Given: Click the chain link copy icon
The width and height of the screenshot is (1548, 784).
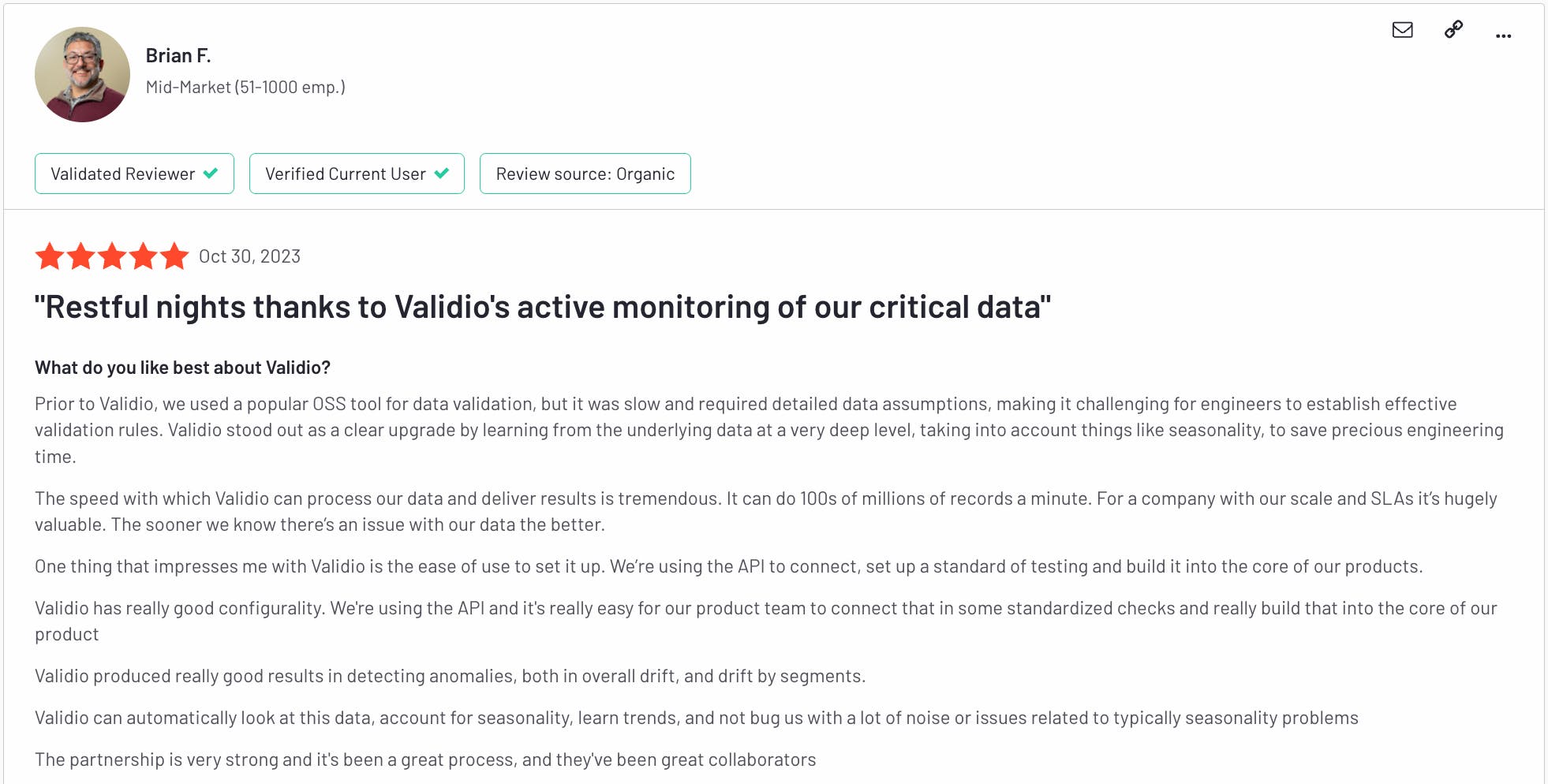Looking at the screenshot, I should coord(1453,30).
